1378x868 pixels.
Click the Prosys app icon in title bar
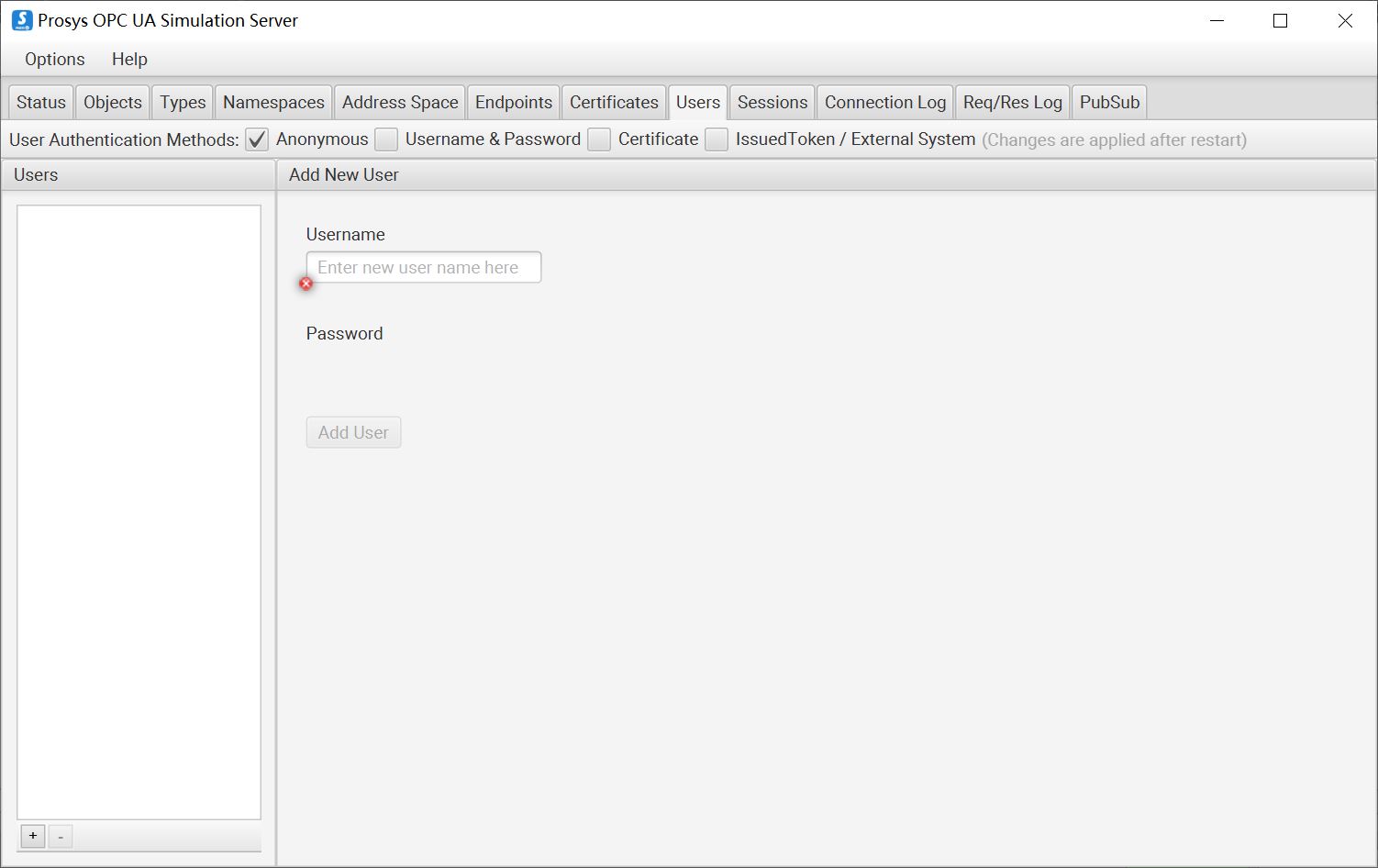pyautogui.click(x=21, y=20)
